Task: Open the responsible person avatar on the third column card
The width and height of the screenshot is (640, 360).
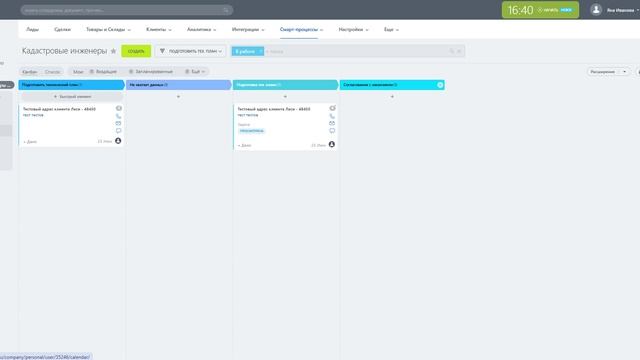Action: 331,144
